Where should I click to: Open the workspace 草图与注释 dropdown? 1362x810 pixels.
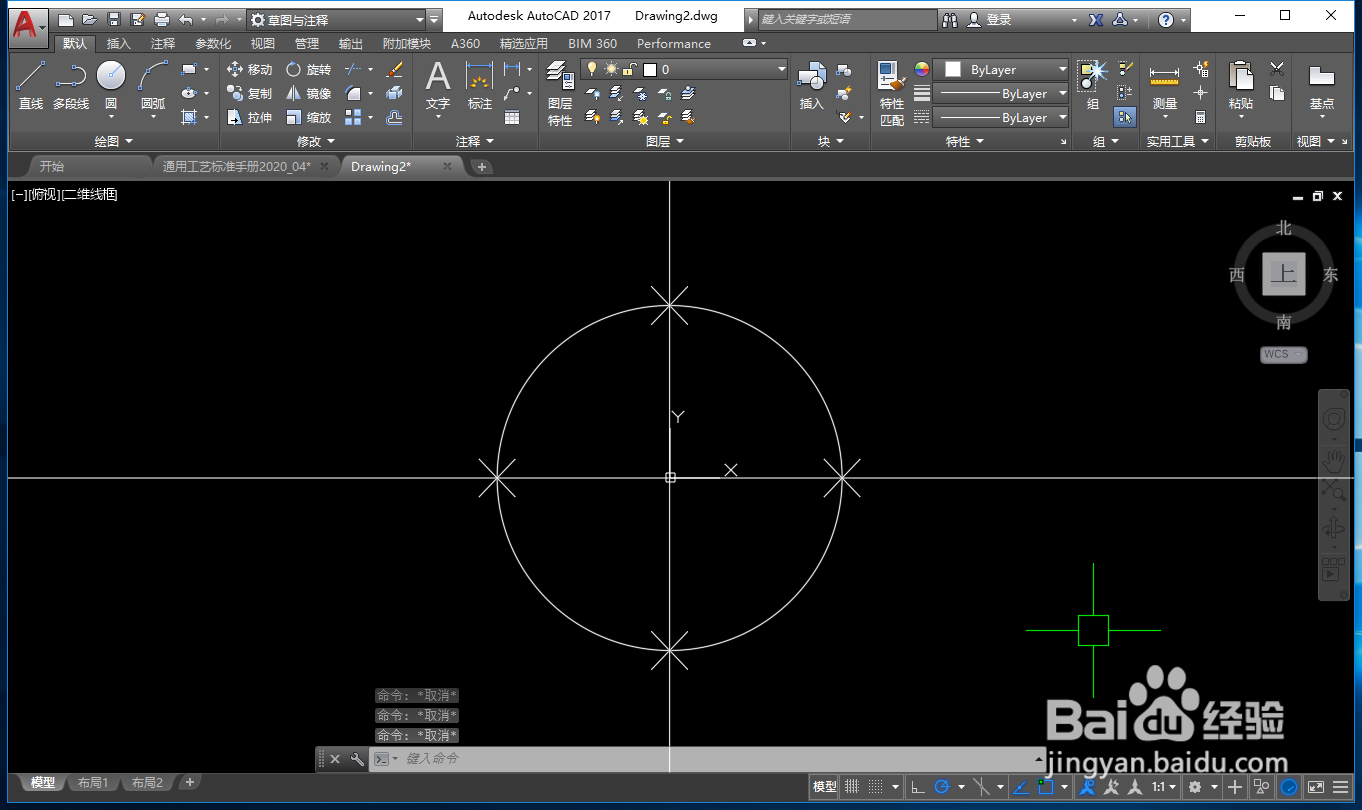click(336, 19)
